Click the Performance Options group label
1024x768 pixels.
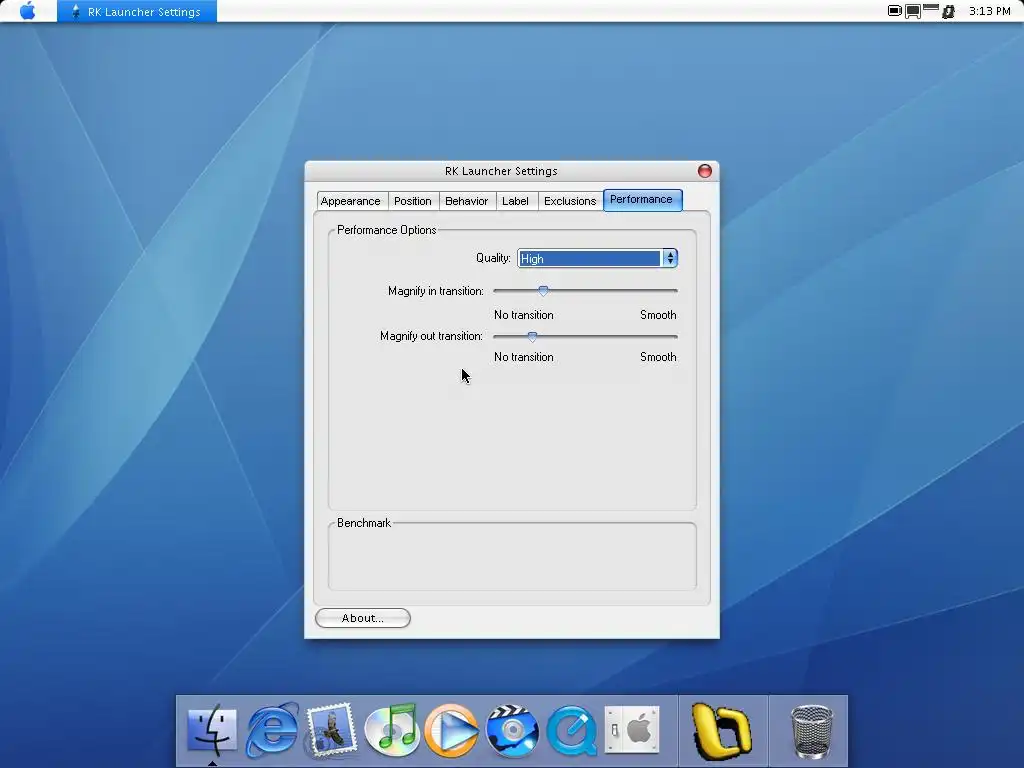387,230
